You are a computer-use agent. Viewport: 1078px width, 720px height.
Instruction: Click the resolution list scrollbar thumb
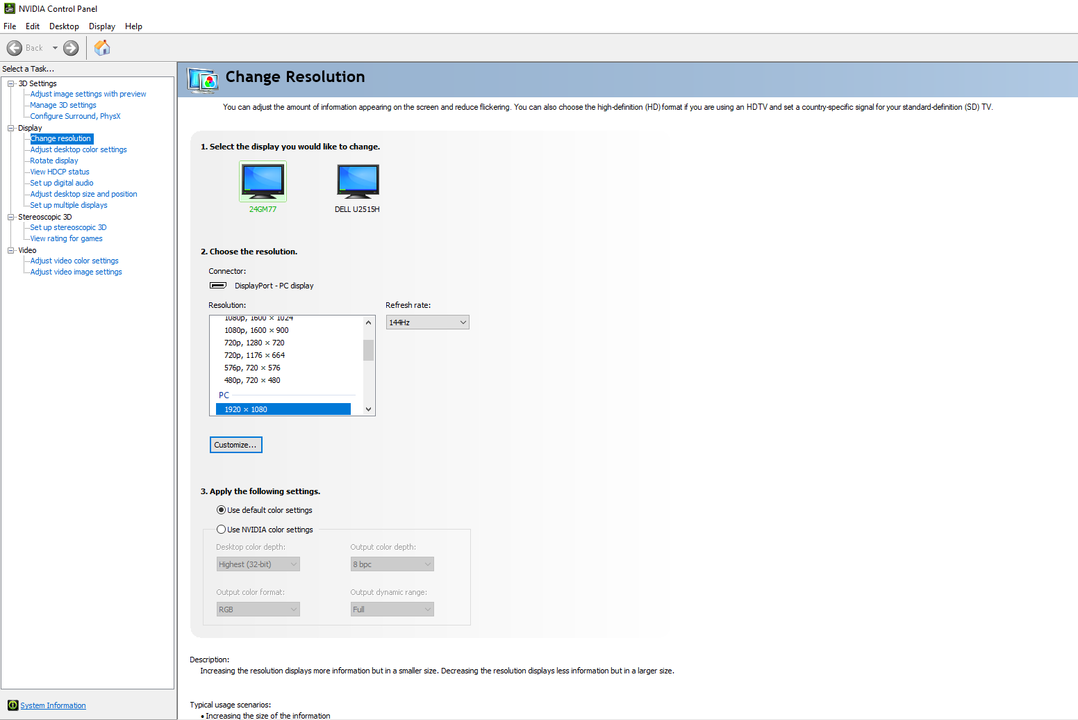click(x=368, y=350)
